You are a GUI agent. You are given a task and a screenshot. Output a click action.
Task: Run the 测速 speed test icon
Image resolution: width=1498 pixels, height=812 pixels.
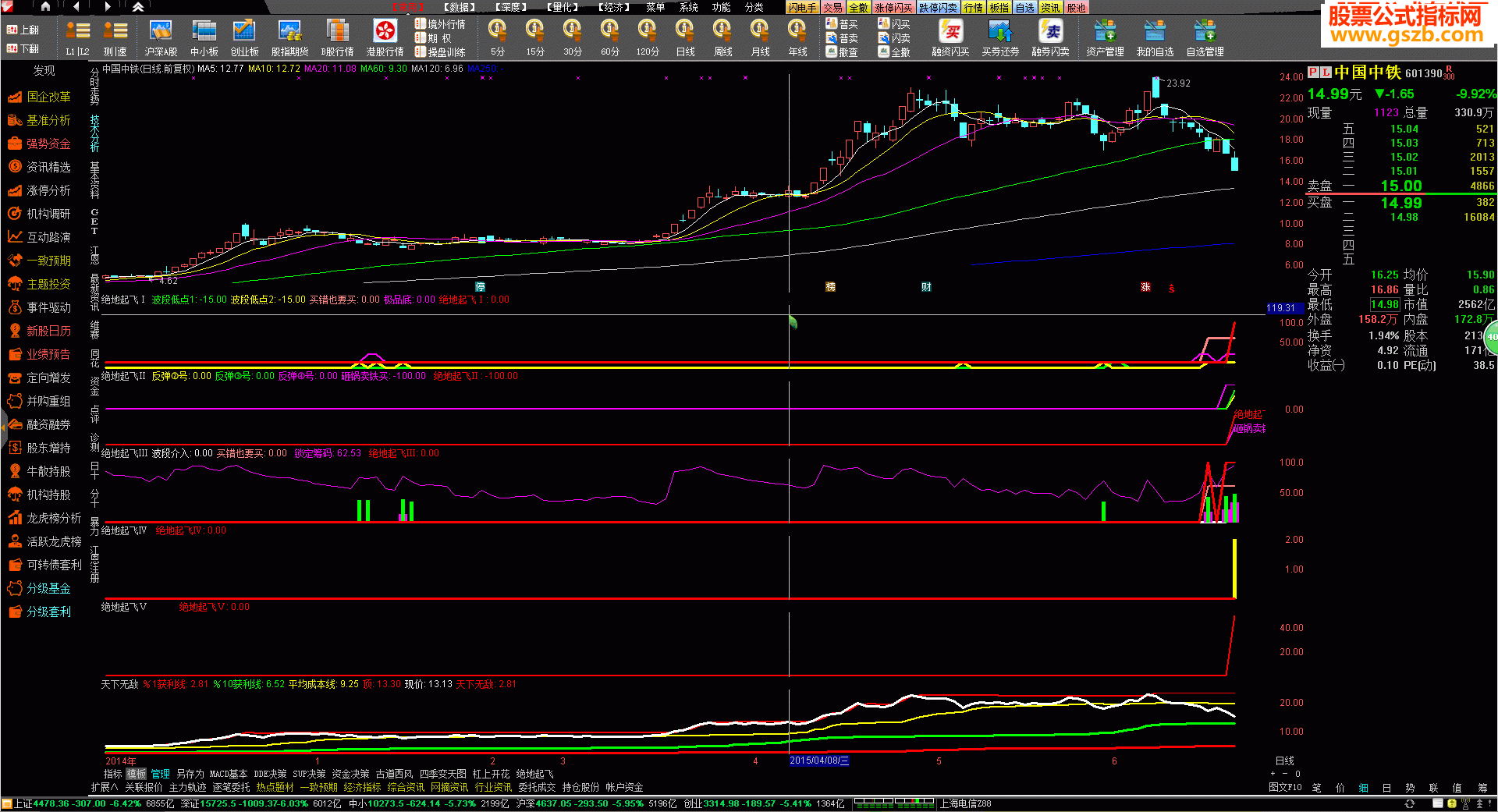115,38
